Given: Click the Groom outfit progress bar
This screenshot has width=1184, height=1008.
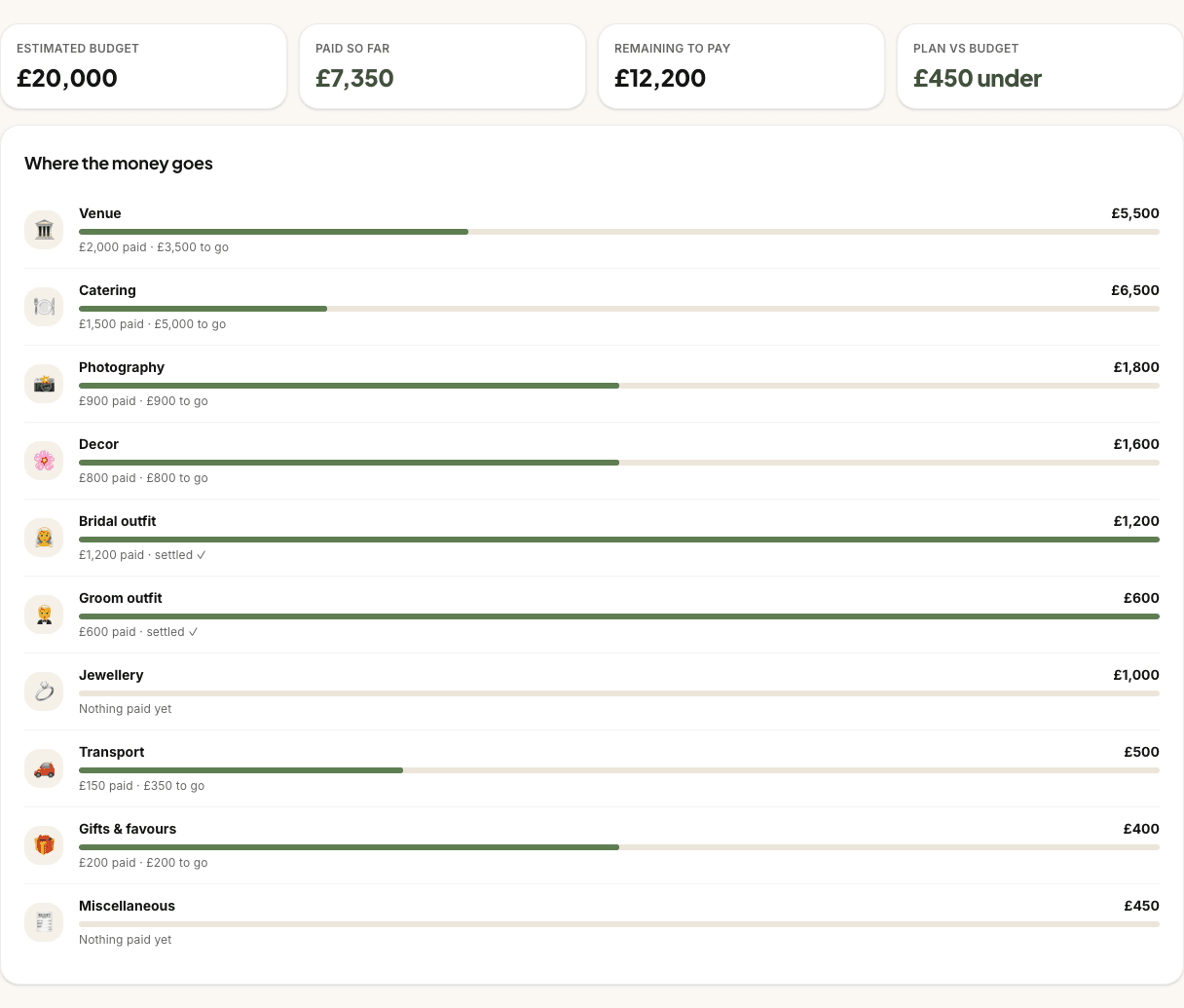Looking at the screenshot, I should pos(619,616).
